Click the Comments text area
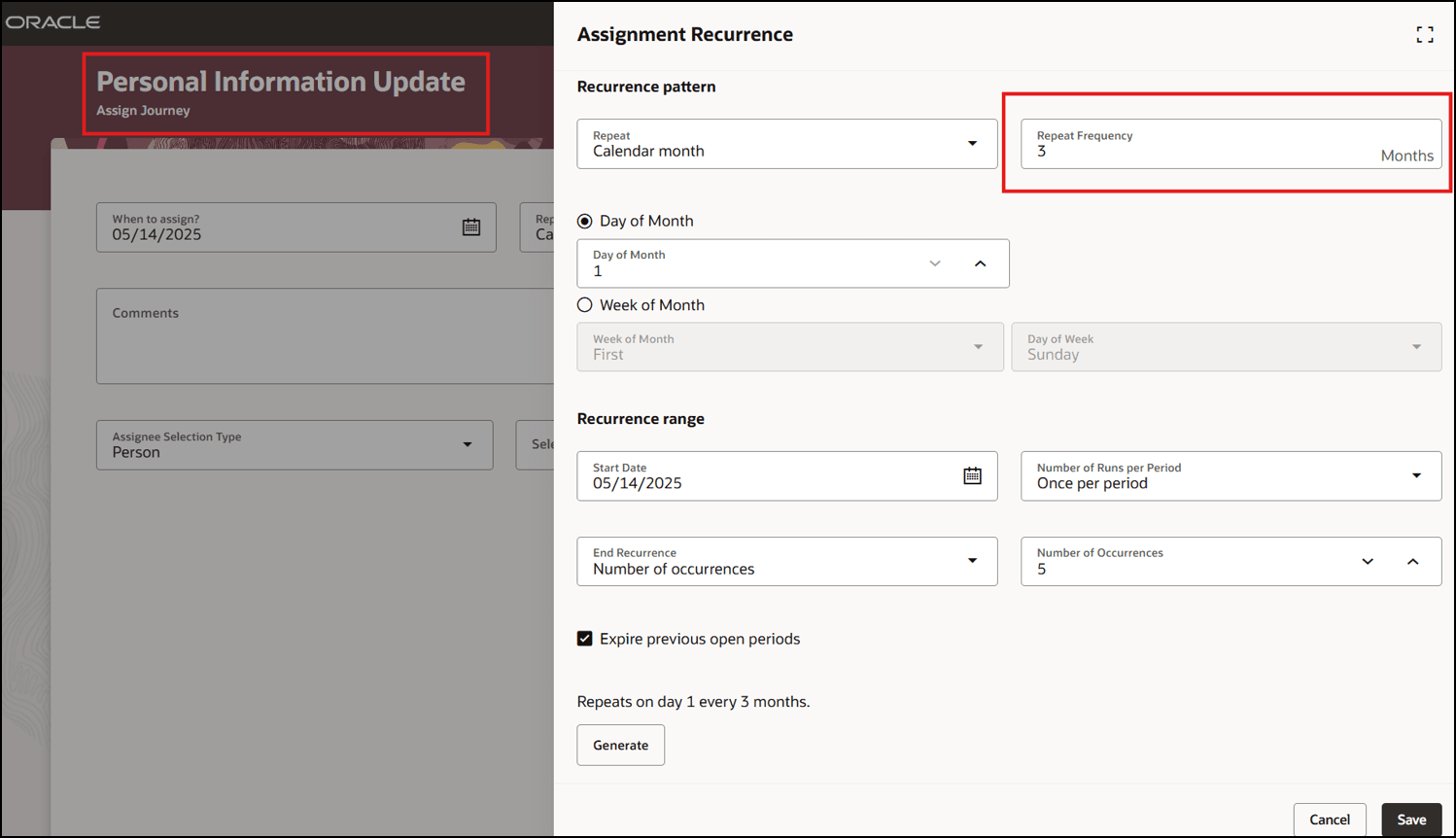 click(325, 336)
